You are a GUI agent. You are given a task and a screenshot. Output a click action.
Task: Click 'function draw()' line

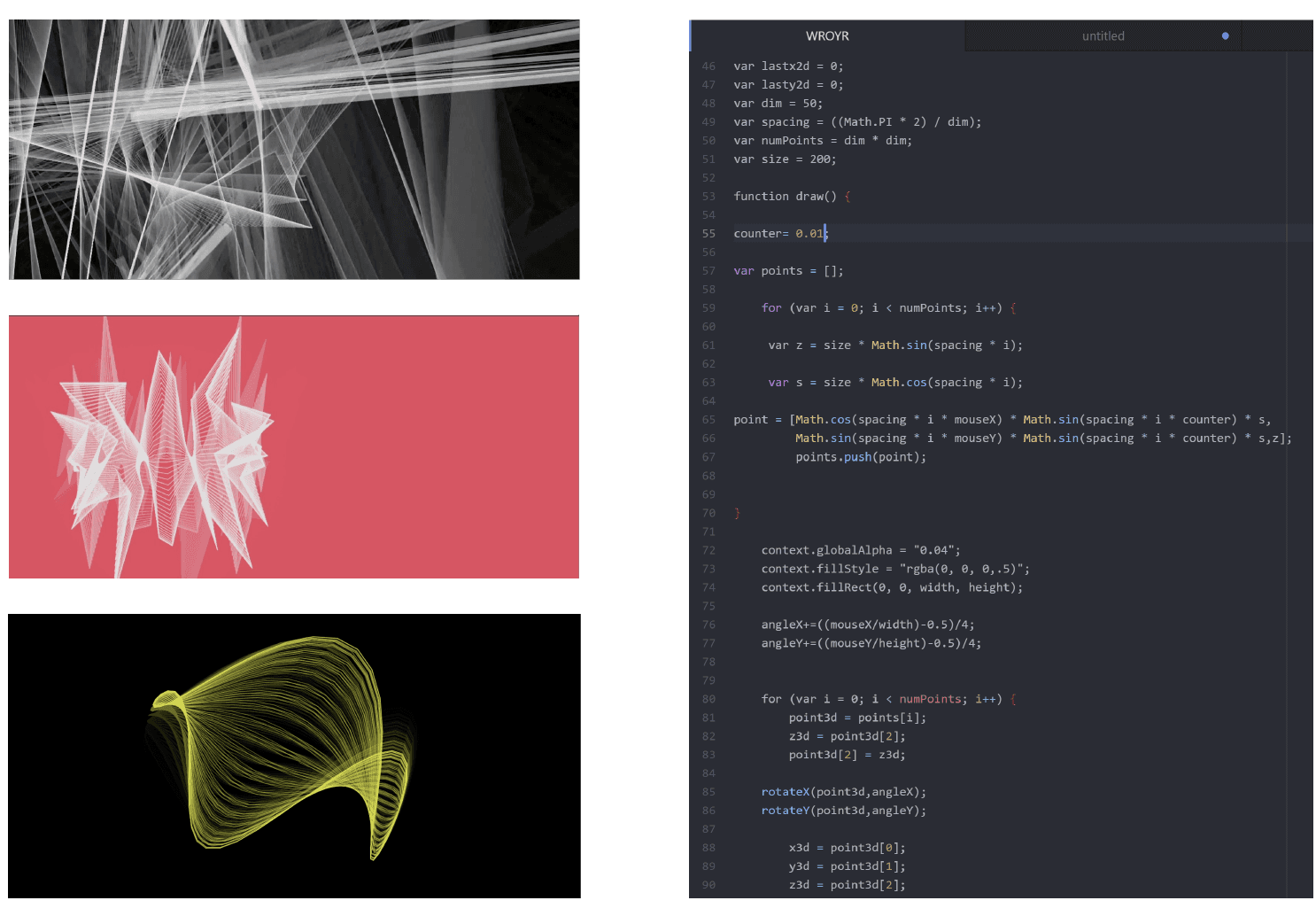coord(792,197)
